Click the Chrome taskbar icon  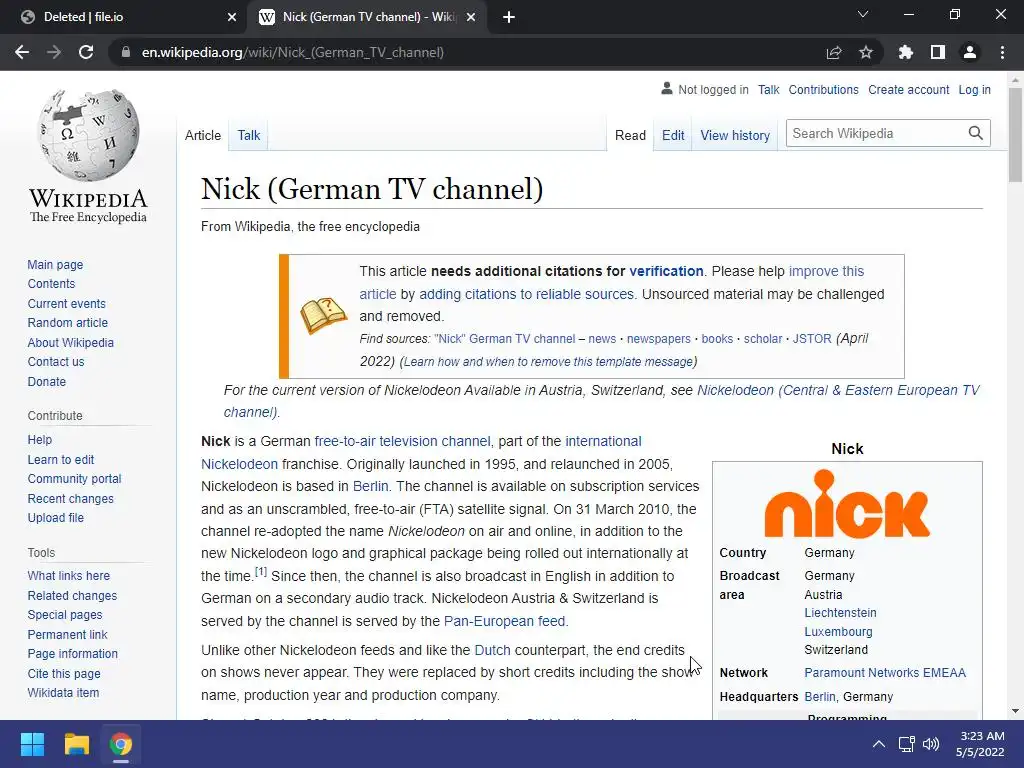click(121, 744)
